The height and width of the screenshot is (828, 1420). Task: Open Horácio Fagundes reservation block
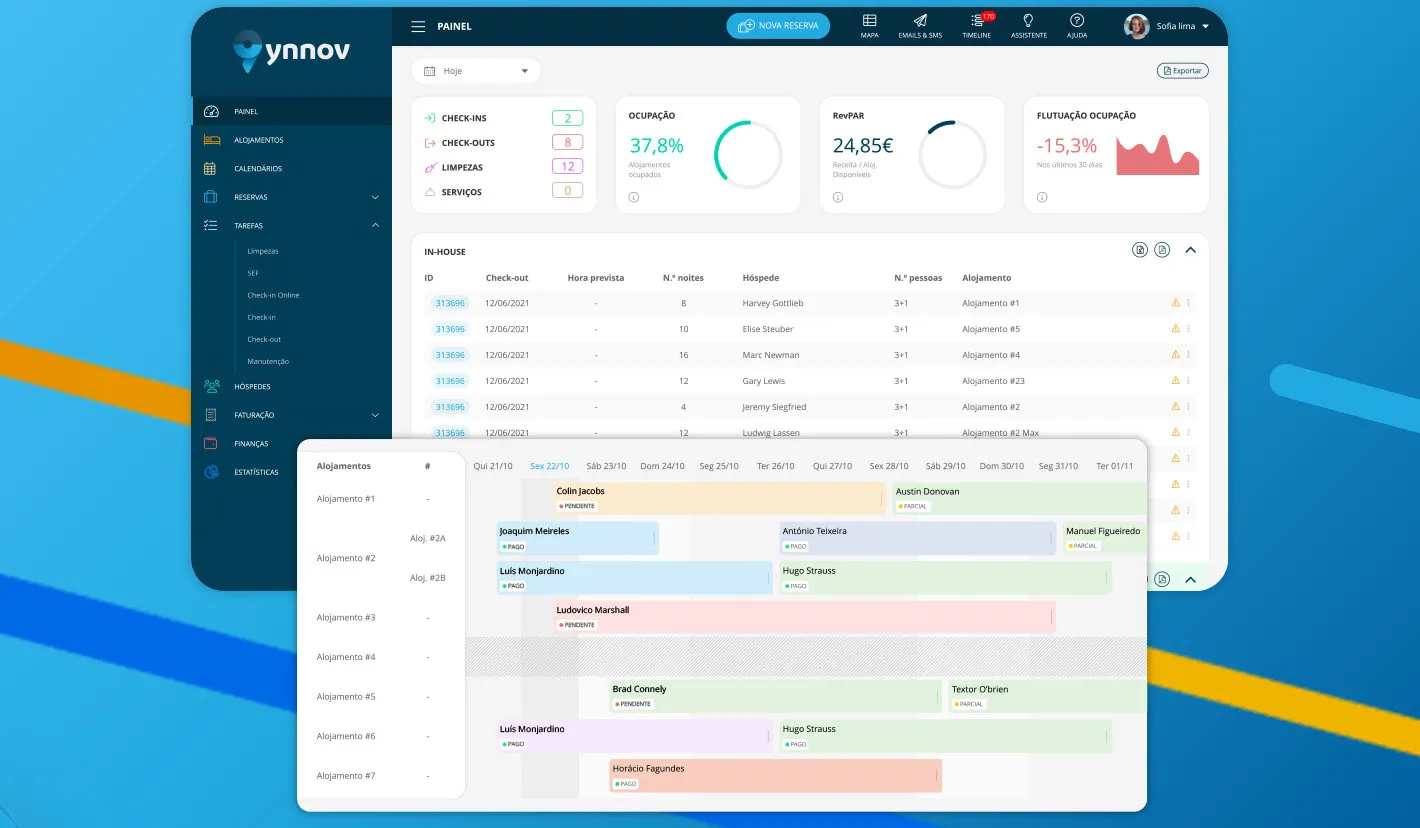[776, 775]
